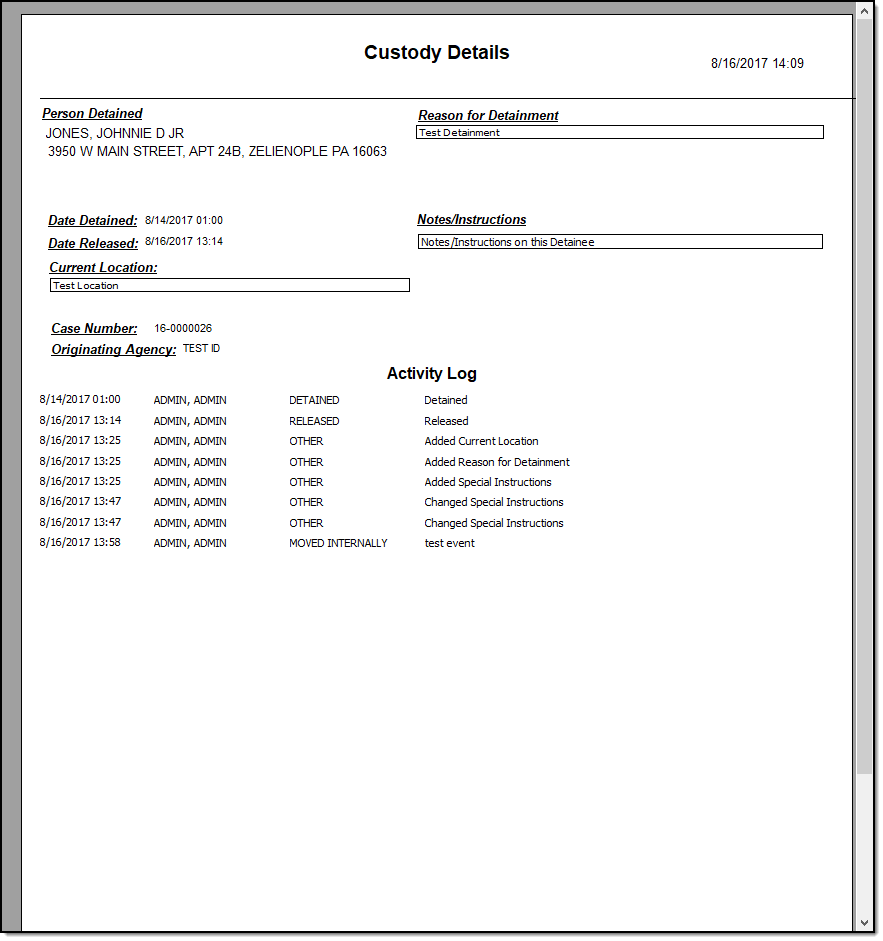Click the Added Reason for Detainment entry

click(x=497, y=462)
